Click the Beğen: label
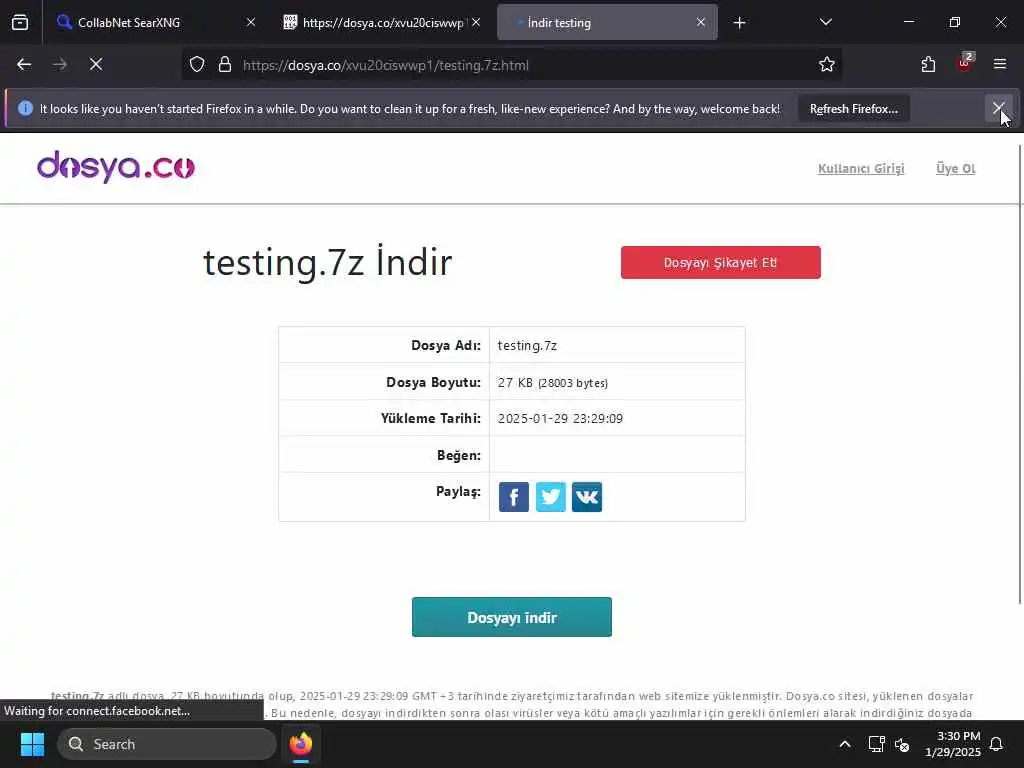This screenshot has width=1024, height=768. (x=459, y=456)
